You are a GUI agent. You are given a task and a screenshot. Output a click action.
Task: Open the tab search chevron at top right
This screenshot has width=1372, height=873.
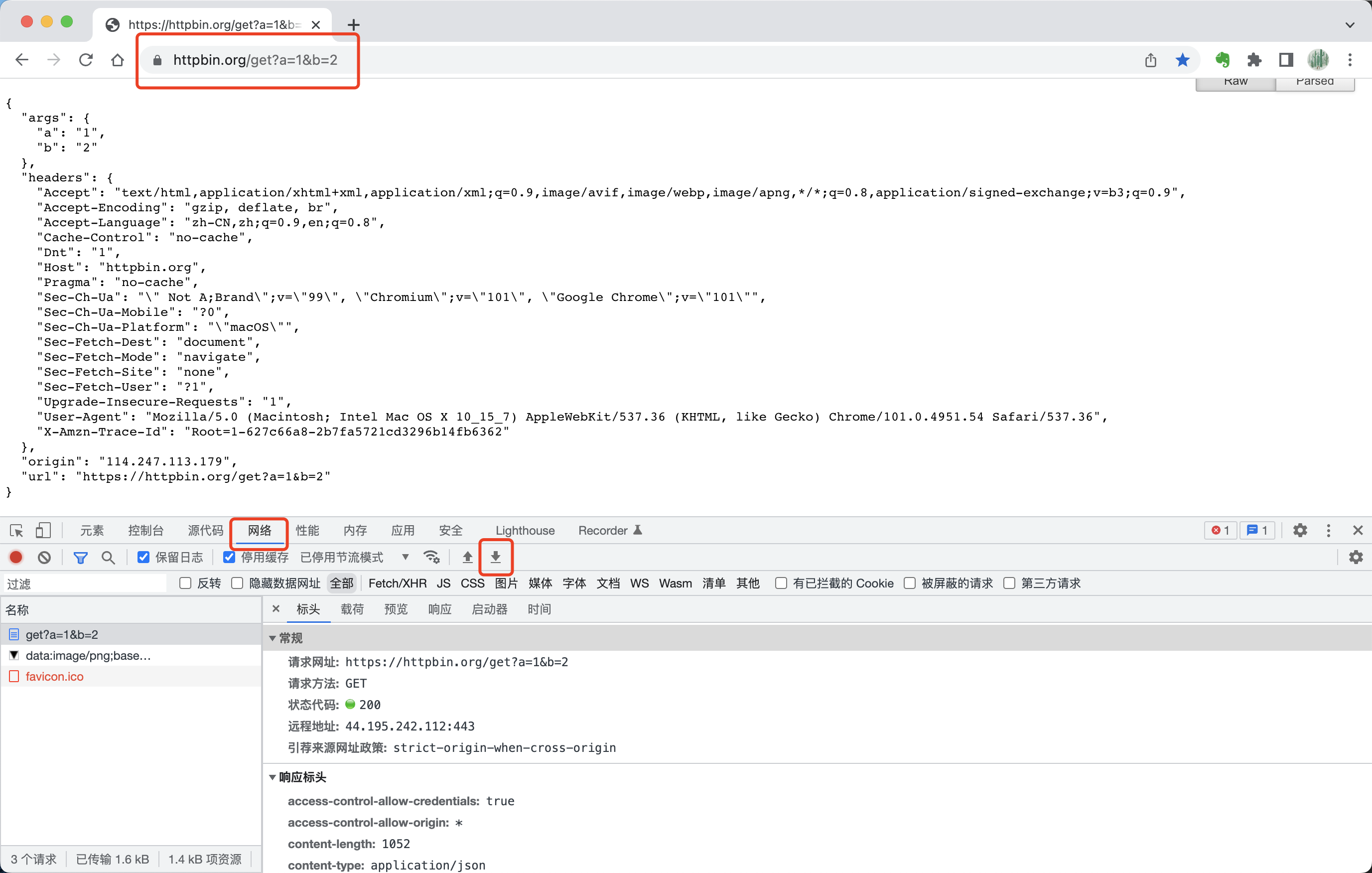[x=1350, y=24]
